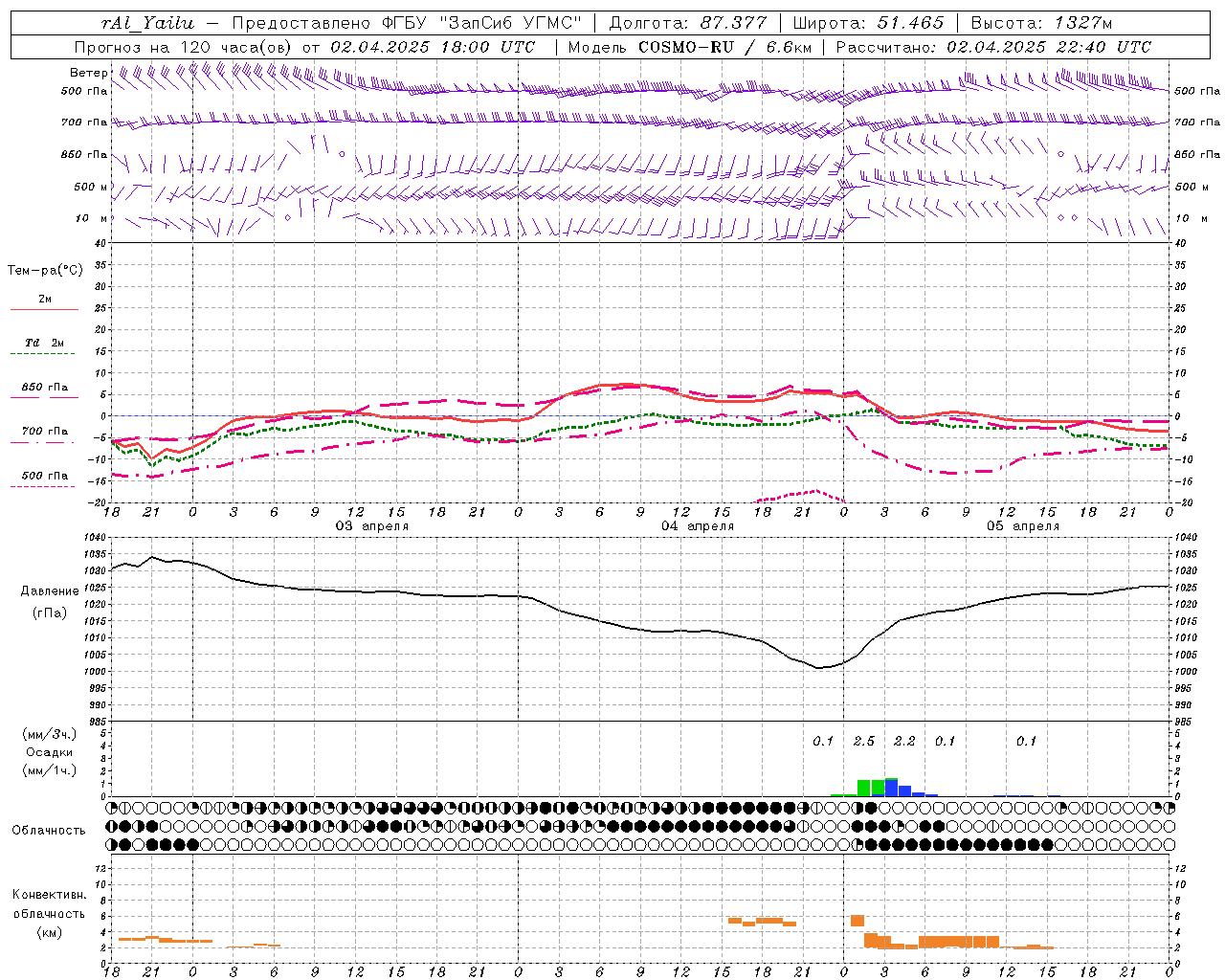Click the 05 апреля date label
Viewport: 1225px width, 980px height.
[x=1023, y=526]
